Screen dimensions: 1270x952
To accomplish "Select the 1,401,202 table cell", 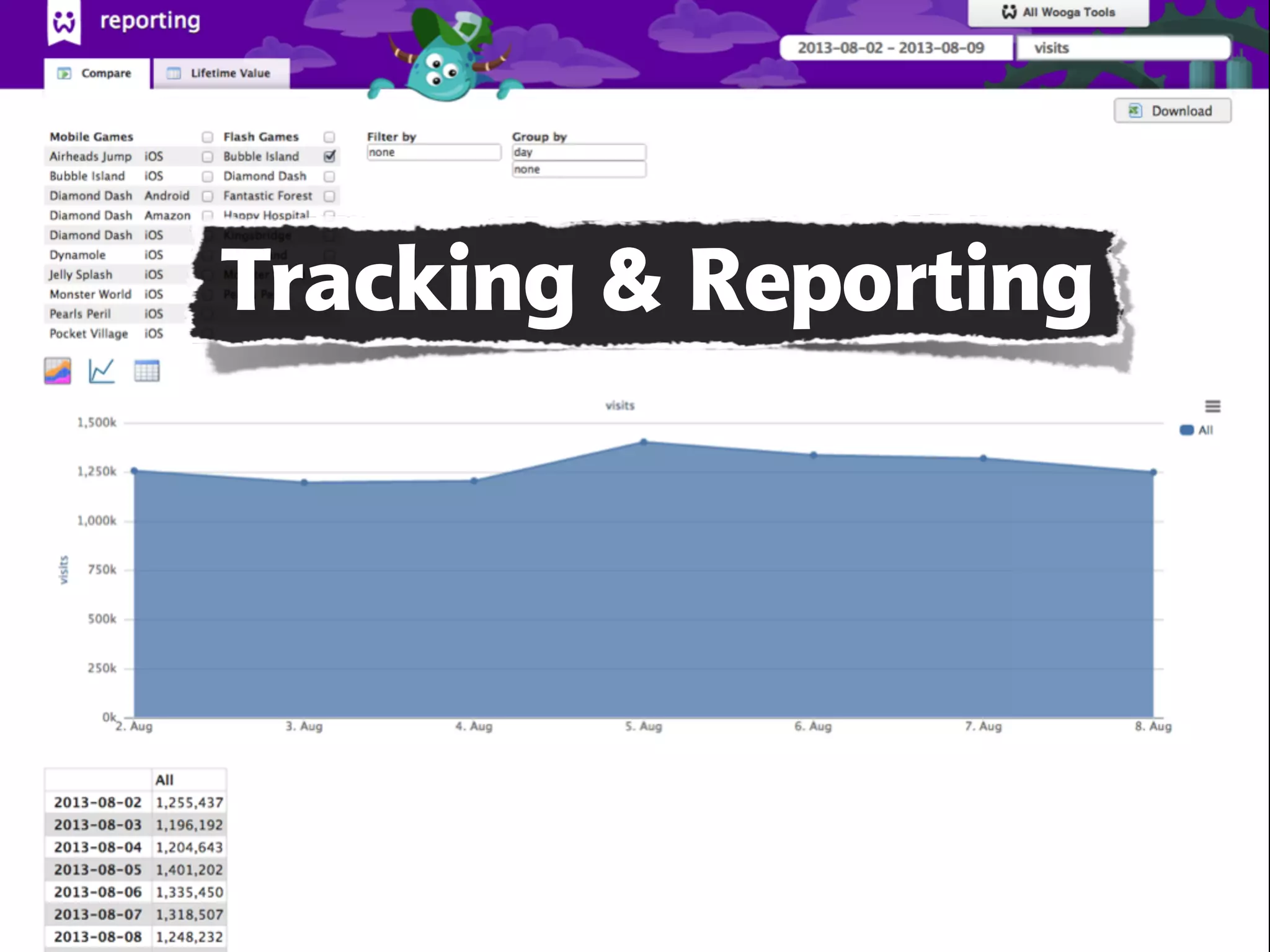I will click(189, 870).
